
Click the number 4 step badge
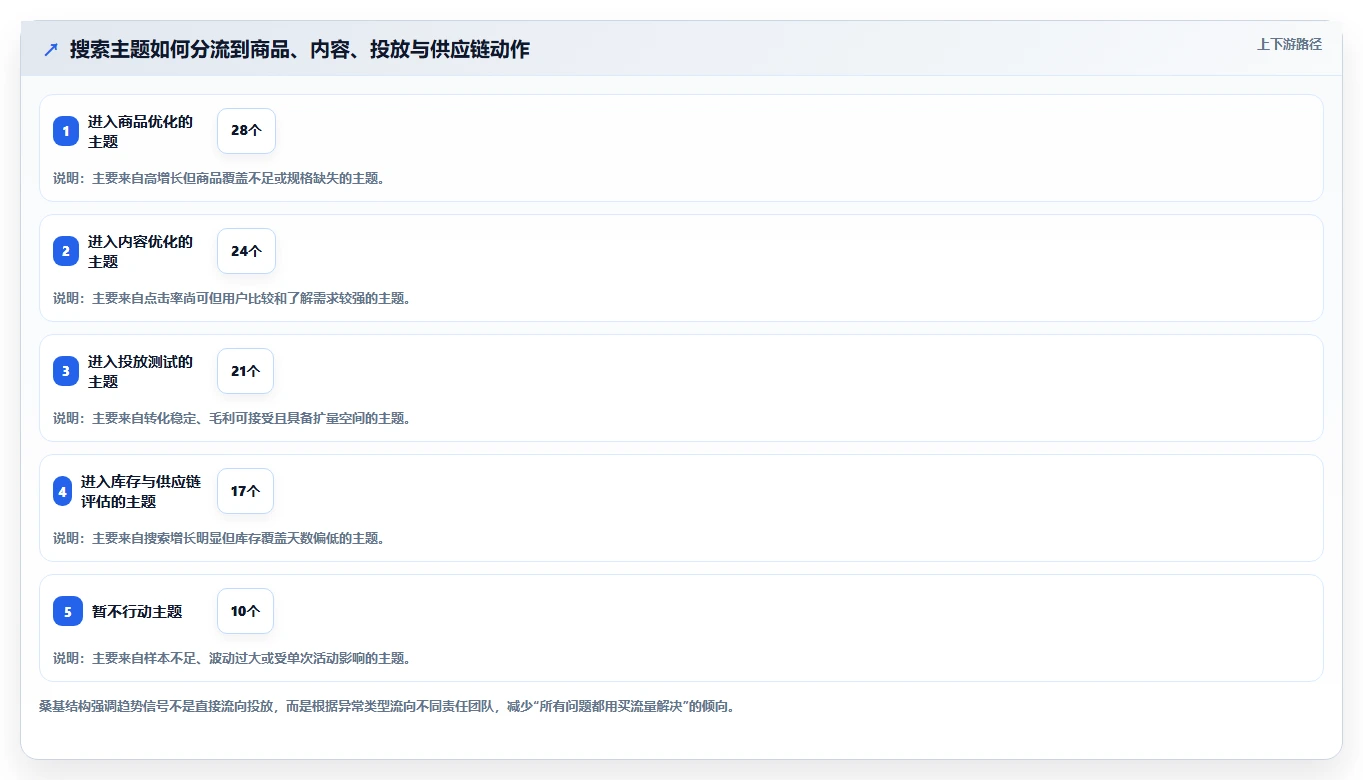pos(63,491)
